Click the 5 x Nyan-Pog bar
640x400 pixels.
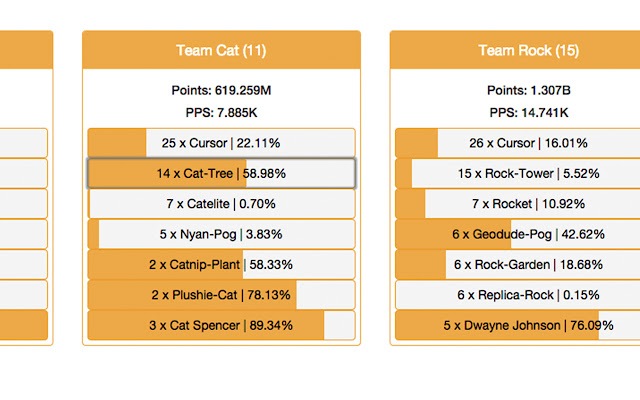click(x=221, y=234)
